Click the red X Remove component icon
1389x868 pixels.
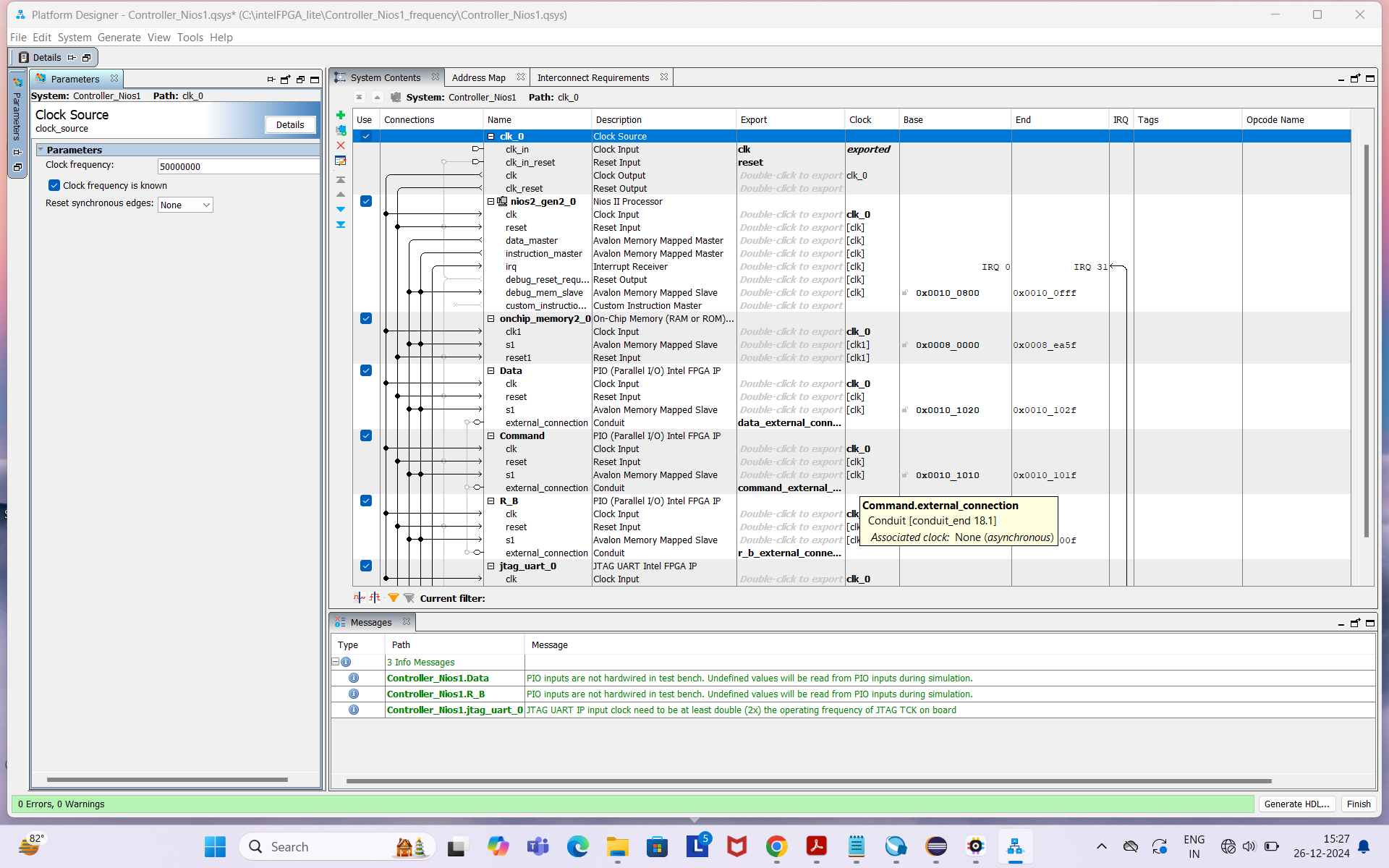coord(341,145)
